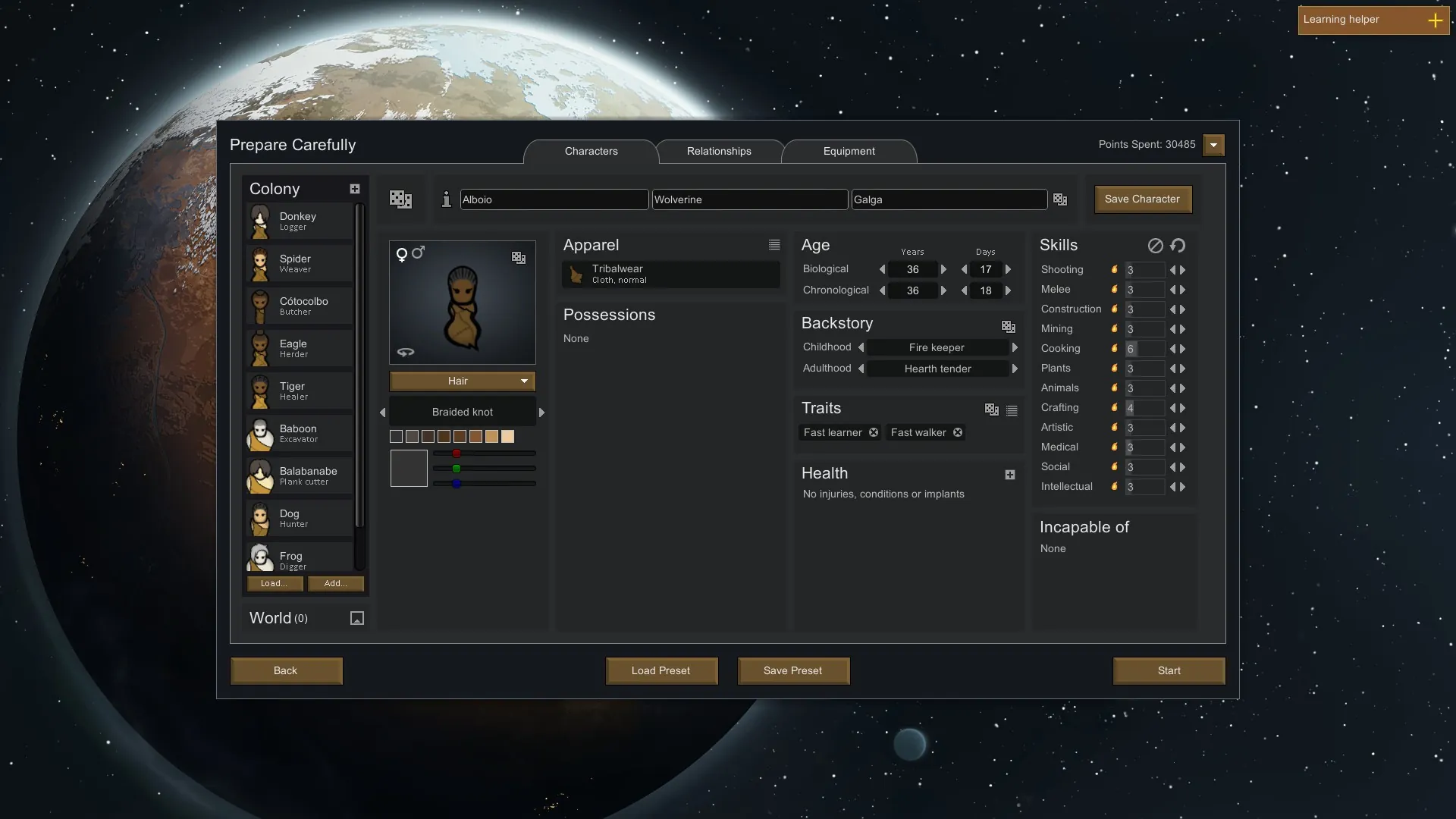Randomize name using dice next to Galga

click(x=1060, y=199)
